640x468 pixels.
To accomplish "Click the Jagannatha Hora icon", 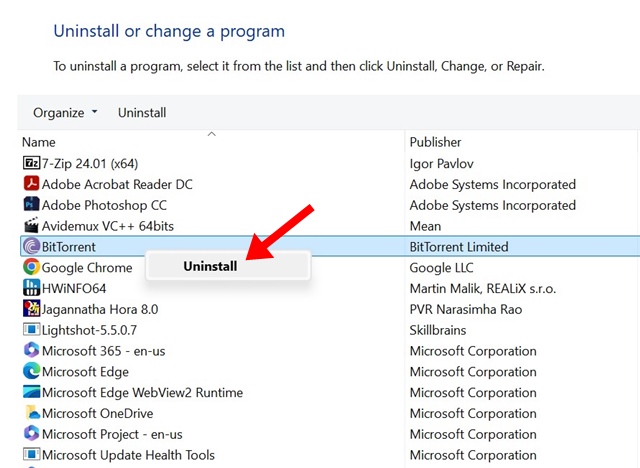I will pos(31,309).
